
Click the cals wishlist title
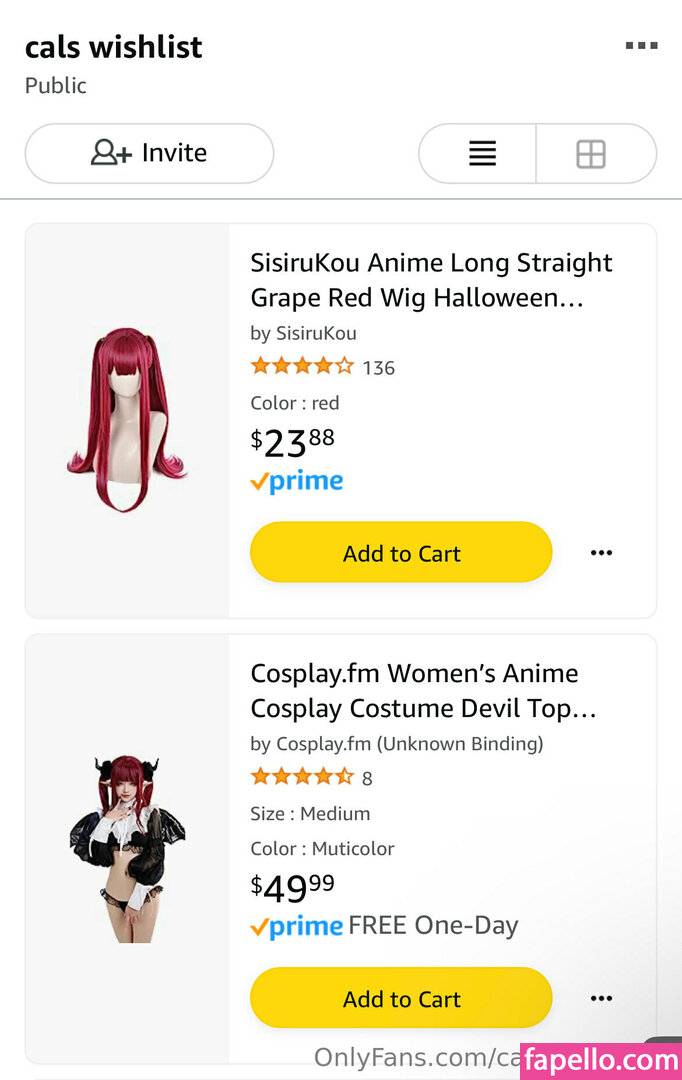113,47
